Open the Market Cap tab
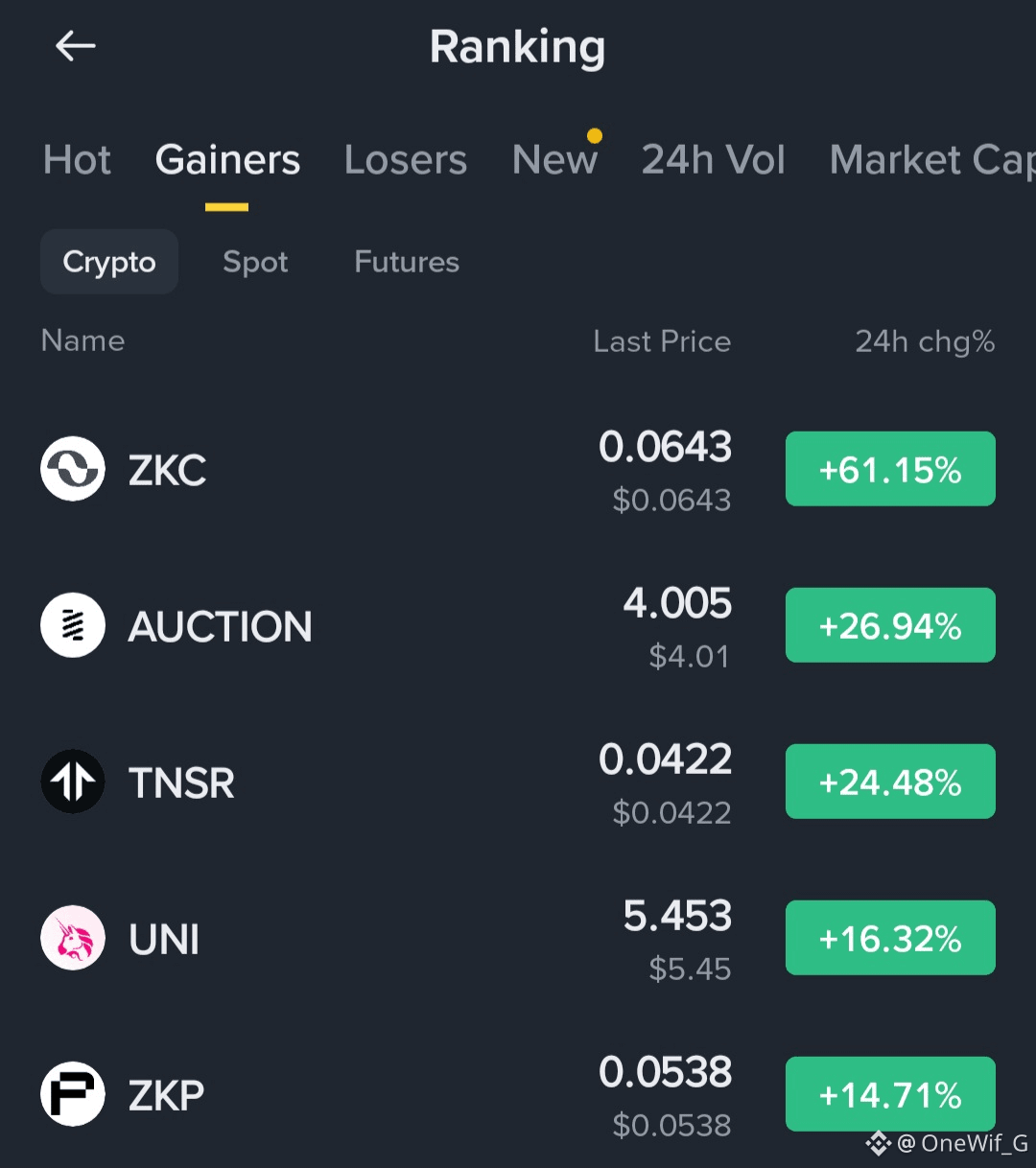Viewport: 1036px width, 1168px height. click(932, 160)
